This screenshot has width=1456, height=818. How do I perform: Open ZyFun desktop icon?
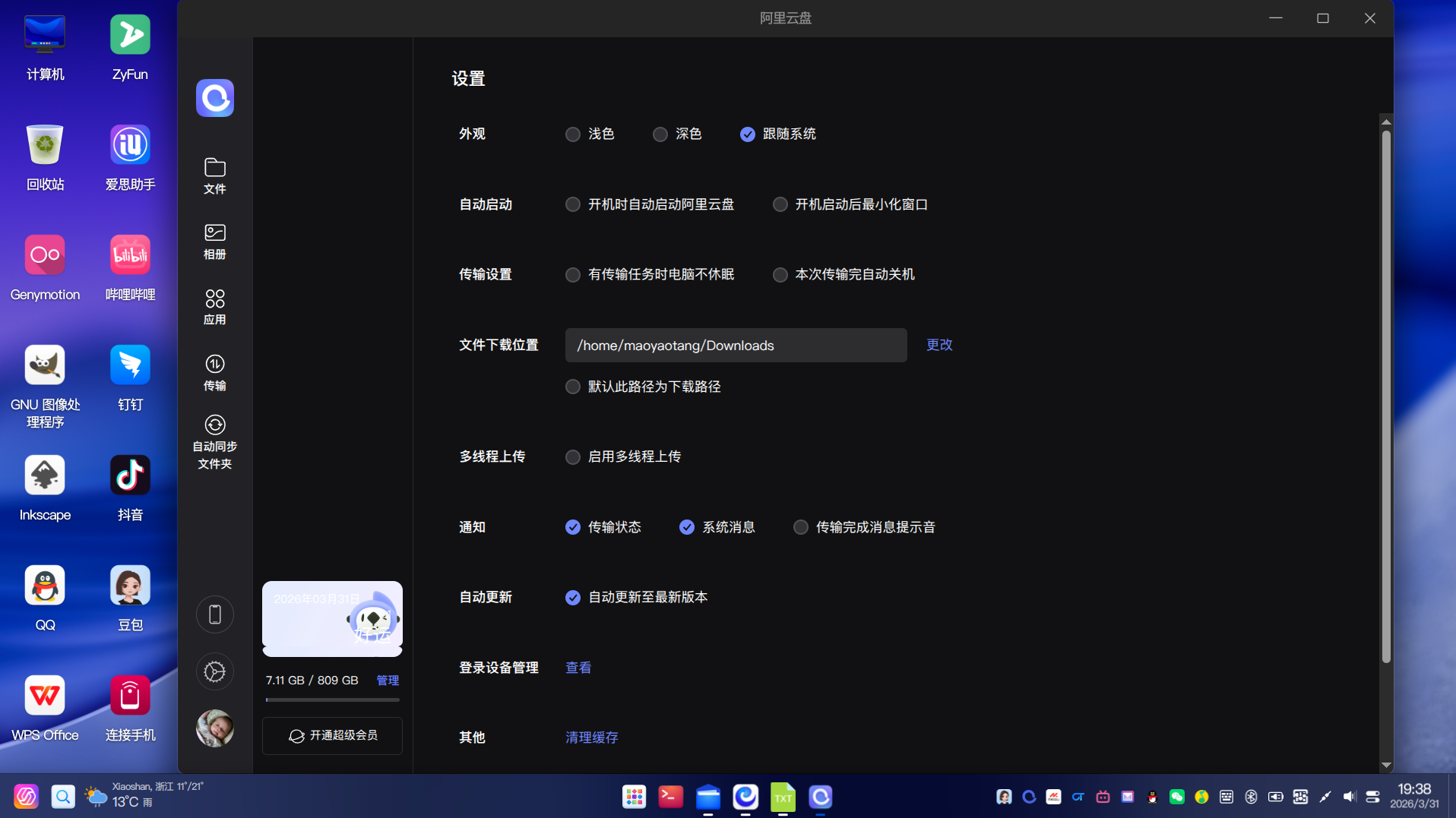tap(130, 47)
